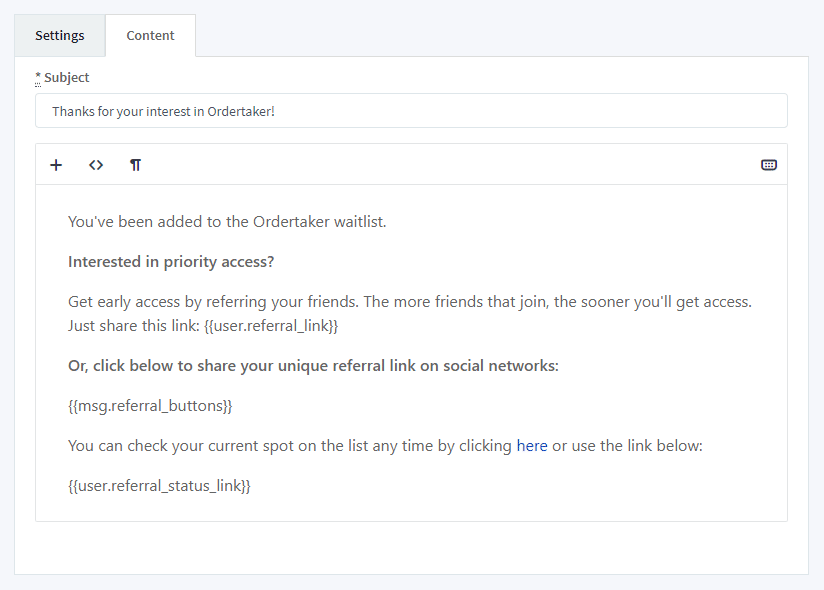Click the {{user.referral_link}} placeholder

[x=271, y=326]
